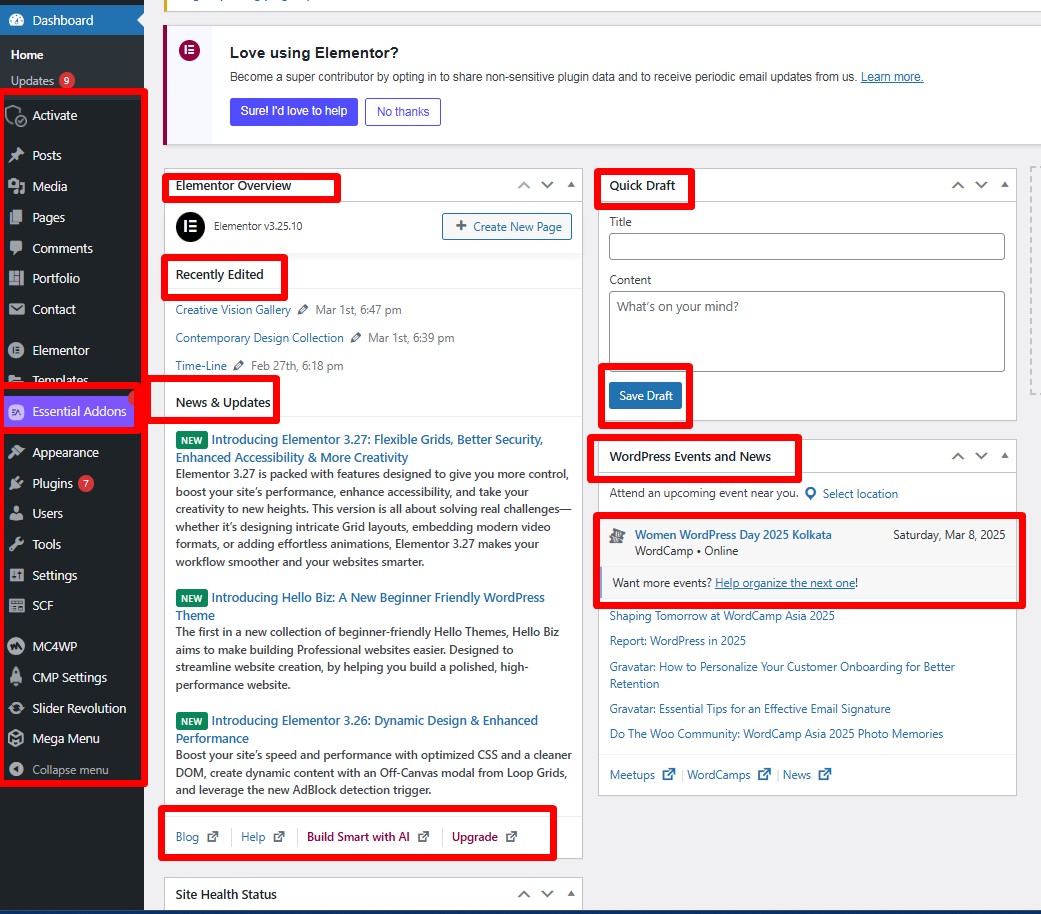The height and width of the screenshot is (914, 1041).
Task: Click the MC4WP sidebar icon
Action: (16, 647)
